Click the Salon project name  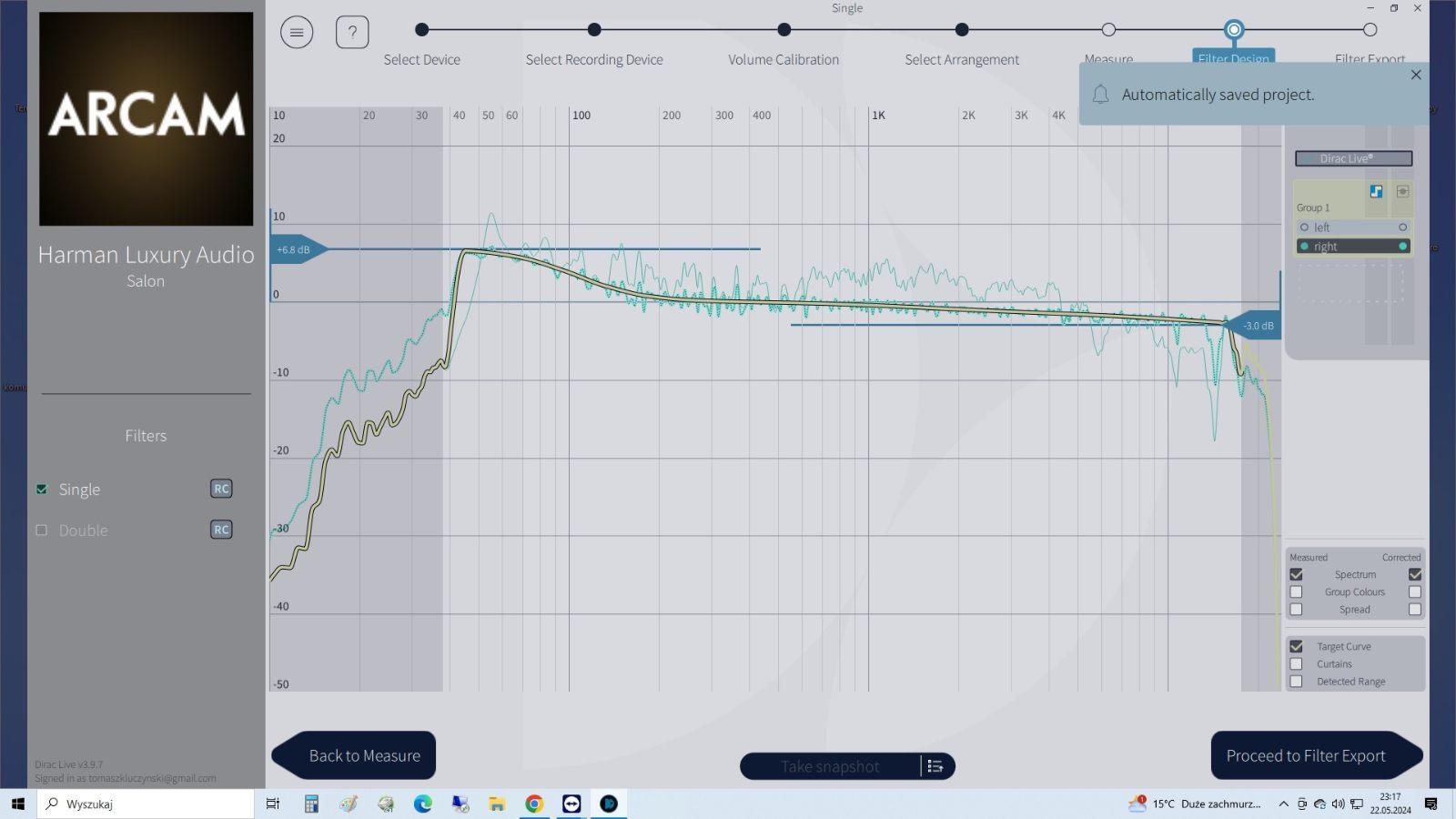pyautogui.click(x=146, y=281)
